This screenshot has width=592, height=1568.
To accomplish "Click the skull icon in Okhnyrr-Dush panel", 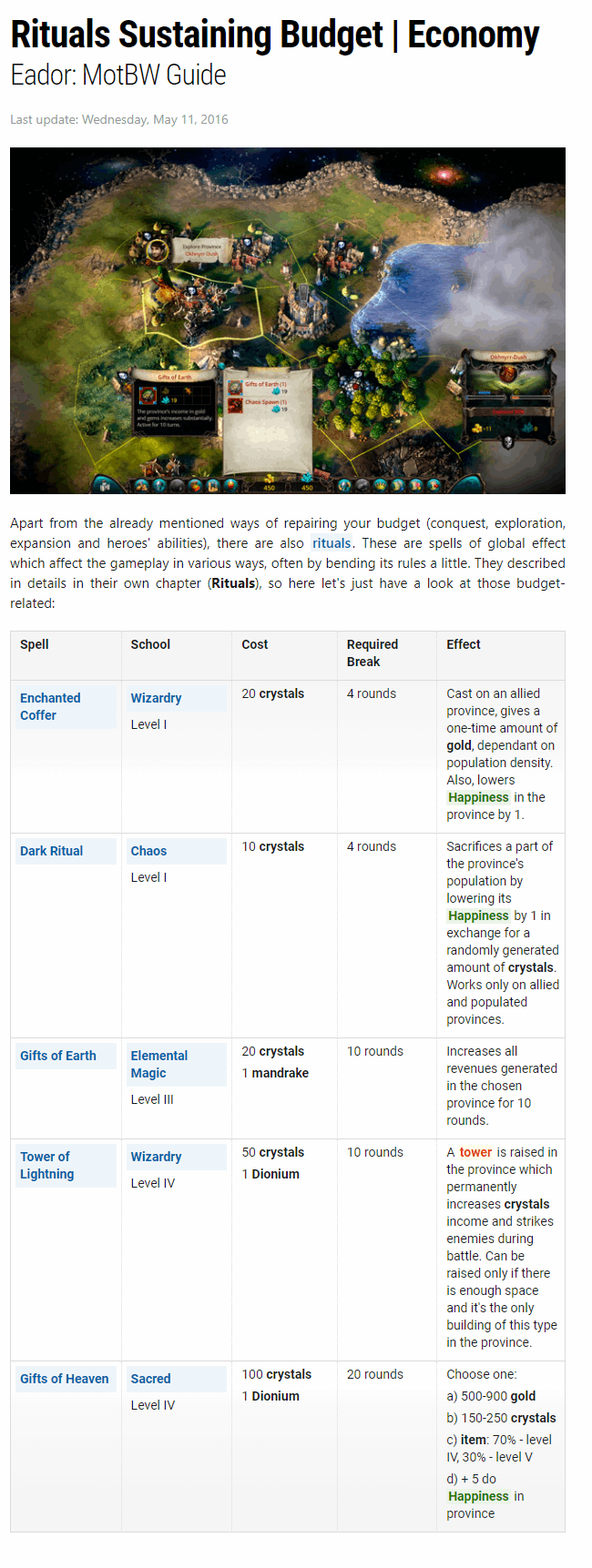I will coord(507,441).
